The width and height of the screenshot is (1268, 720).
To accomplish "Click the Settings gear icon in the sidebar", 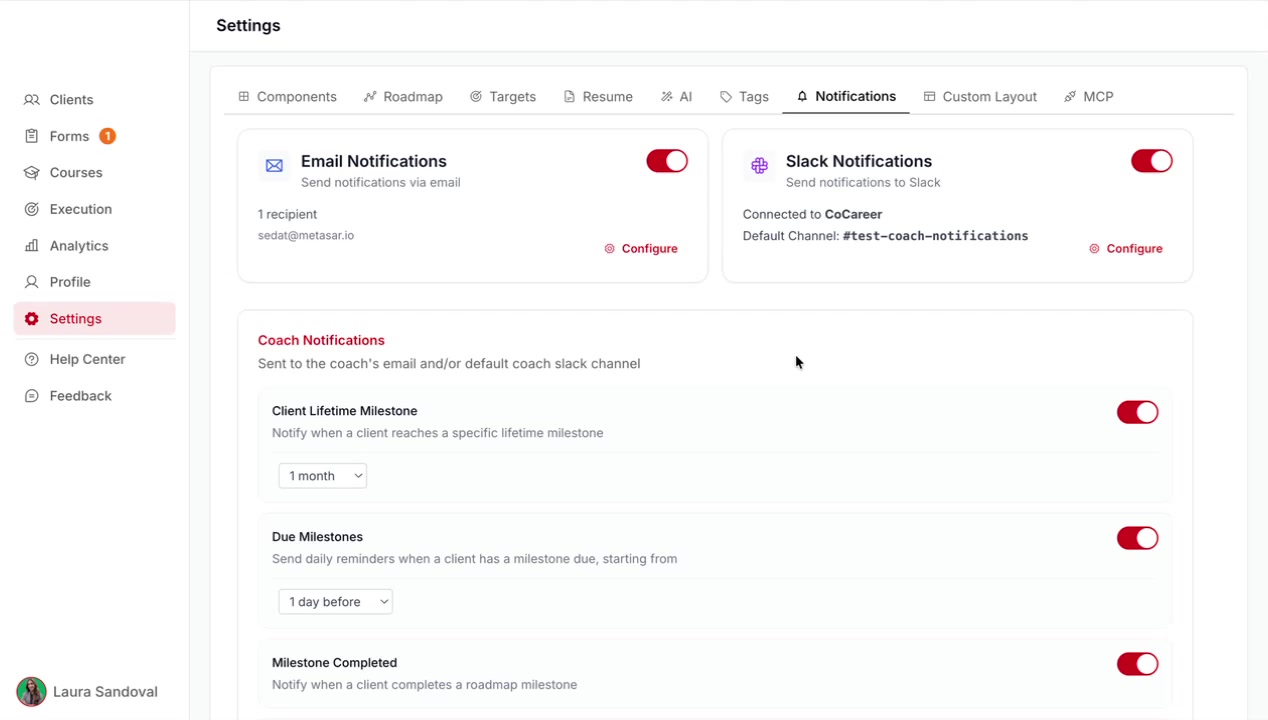I will (32, 319).
